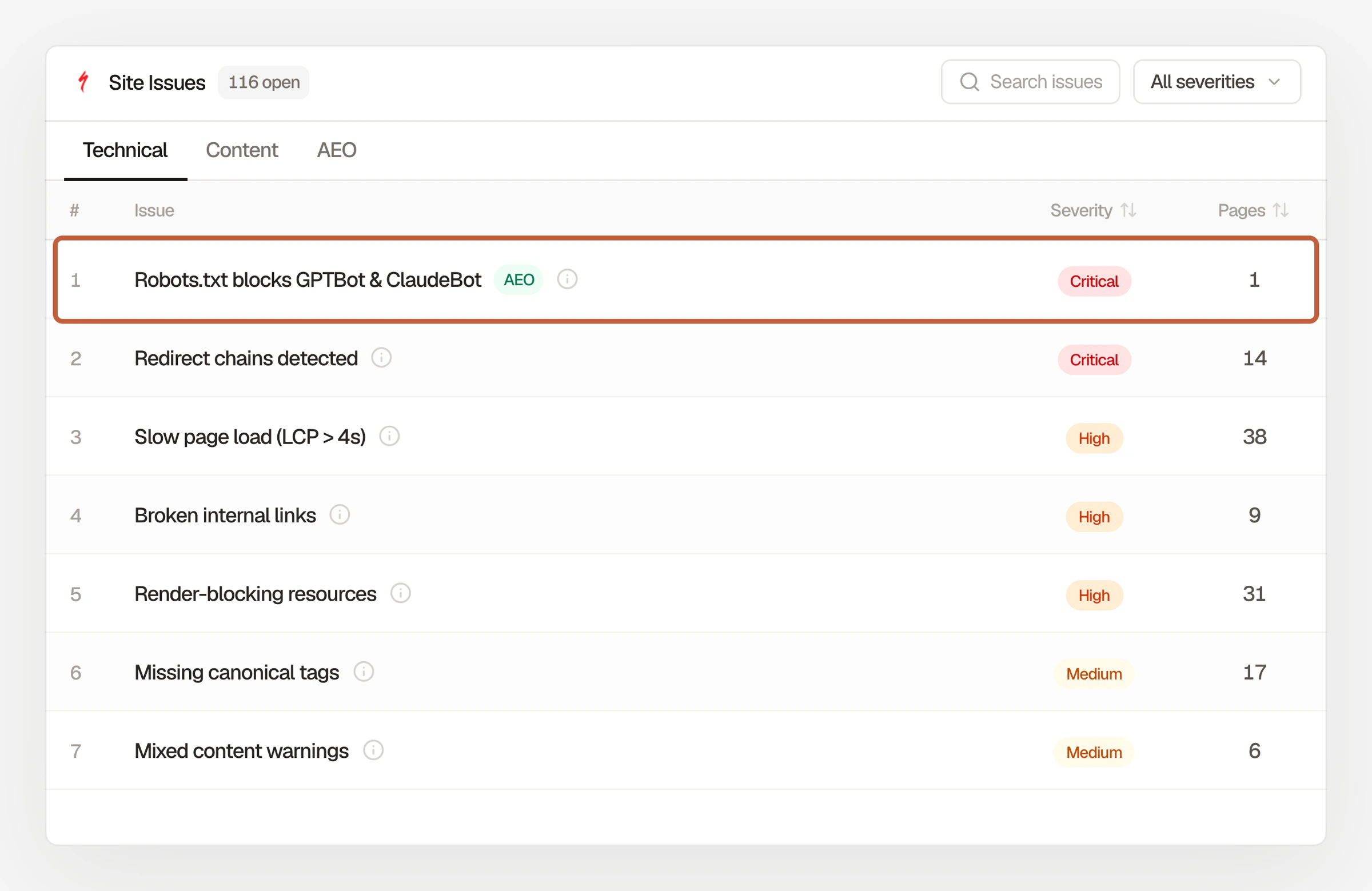Click pages count 38 for Slow page load
This screenshot has height=891, width=1372.
coord(1254,437)
